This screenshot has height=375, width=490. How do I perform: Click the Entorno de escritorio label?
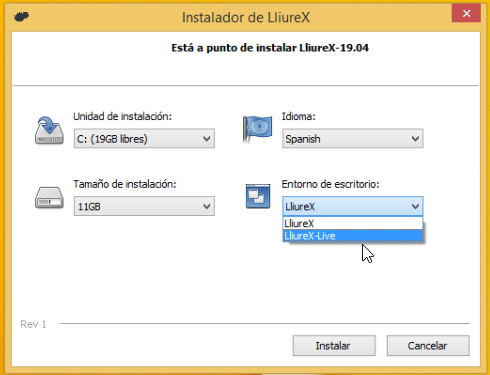[x=330, y=184]
